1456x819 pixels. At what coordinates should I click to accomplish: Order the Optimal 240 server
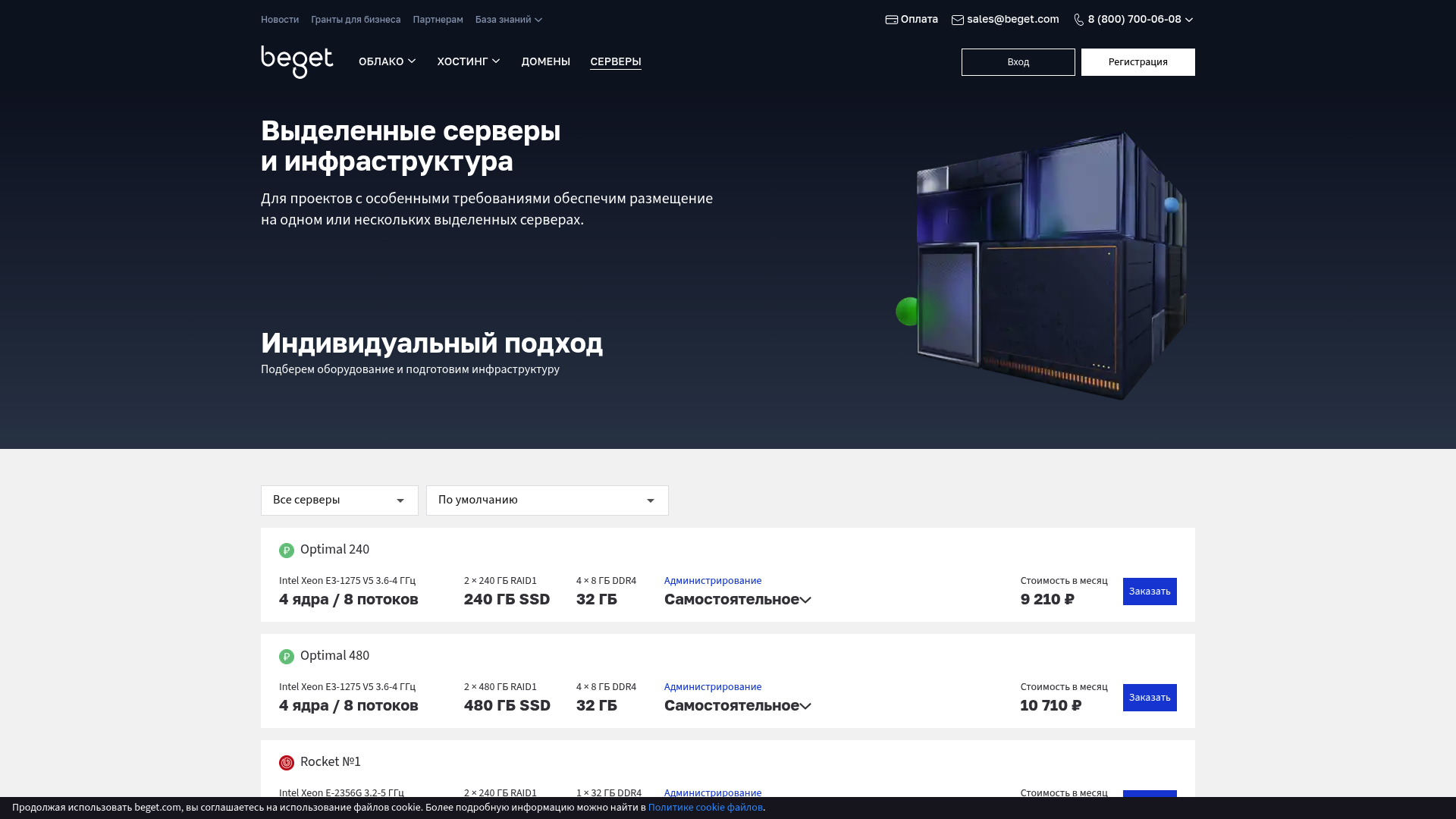1149,591
